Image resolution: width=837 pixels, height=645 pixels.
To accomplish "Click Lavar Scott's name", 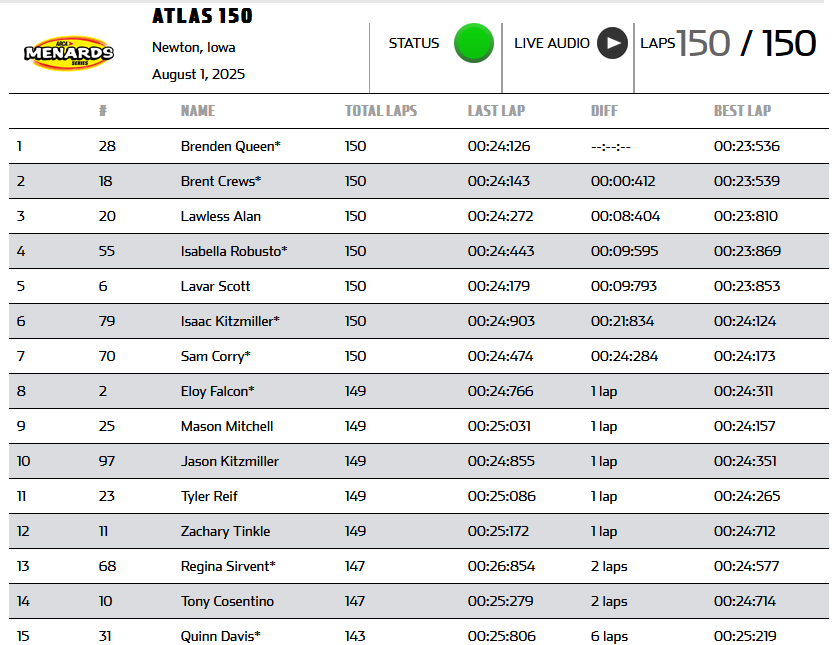I will [215, 286].
